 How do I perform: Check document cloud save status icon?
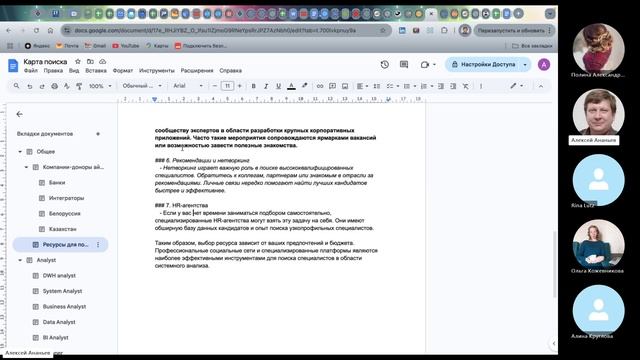[x=102, y=61]
